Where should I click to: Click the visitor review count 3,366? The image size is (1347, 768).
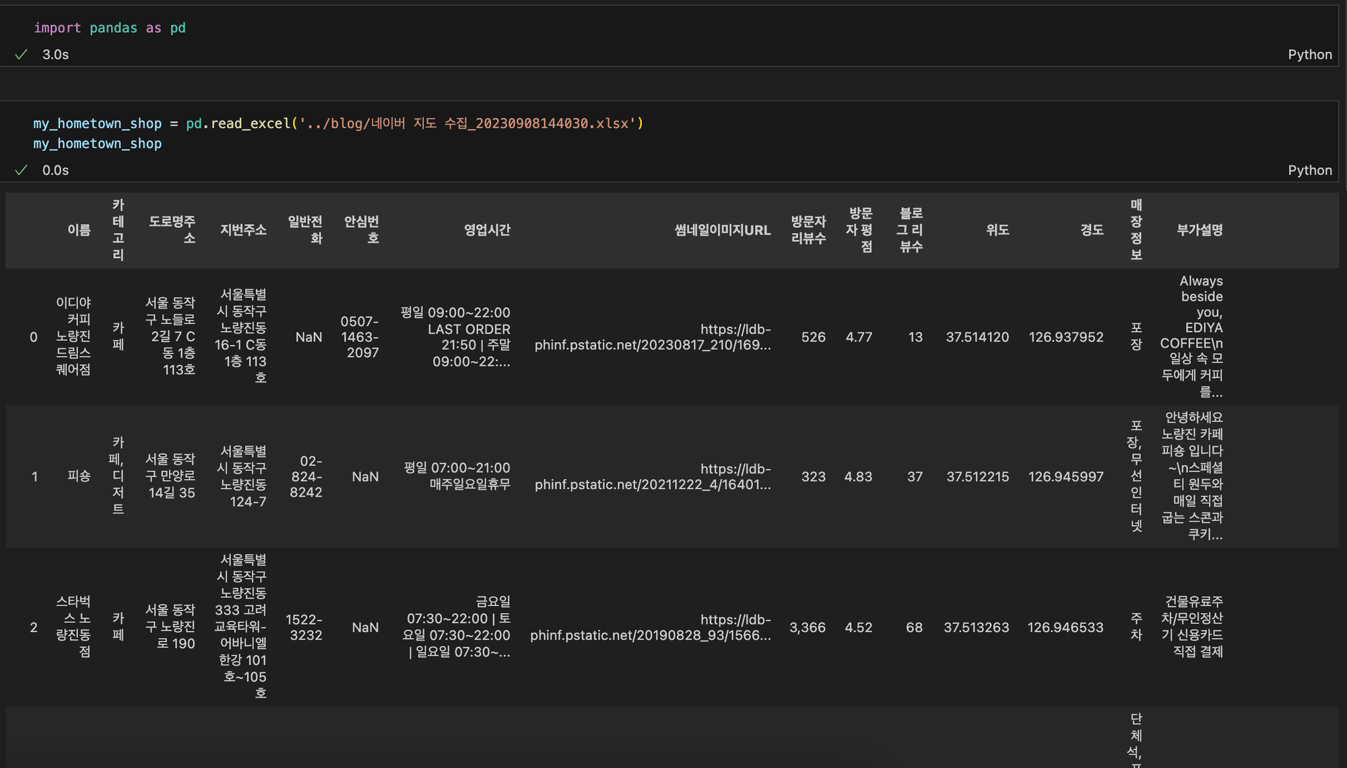[x=808, y=628]
